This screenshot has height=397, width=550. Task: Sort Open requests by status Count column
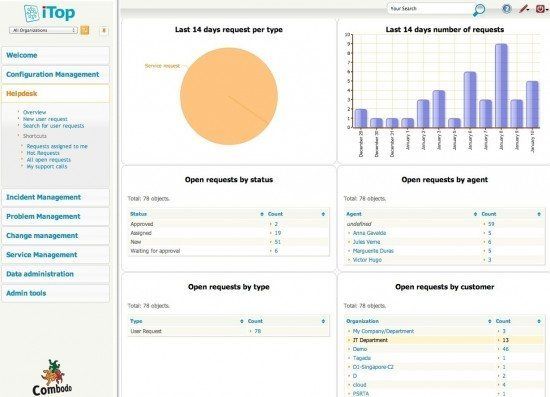[x=275, y=214]
